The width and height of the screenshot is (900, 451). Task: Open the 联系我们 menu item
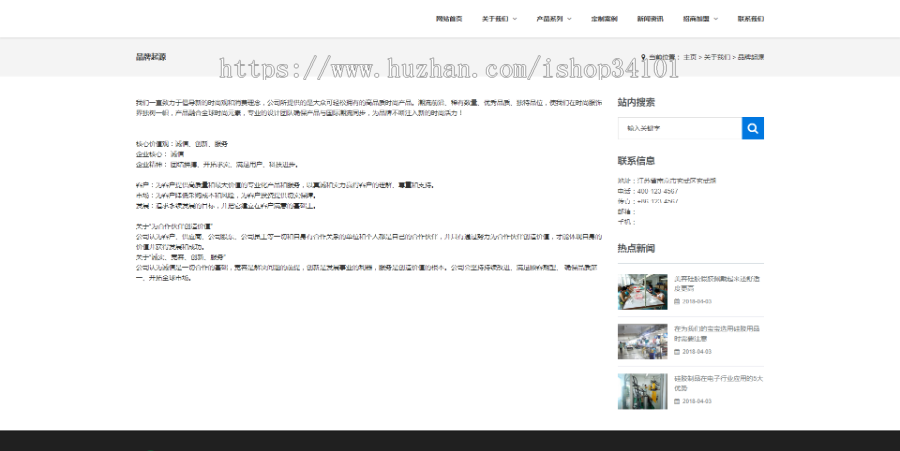click(751, 19)
